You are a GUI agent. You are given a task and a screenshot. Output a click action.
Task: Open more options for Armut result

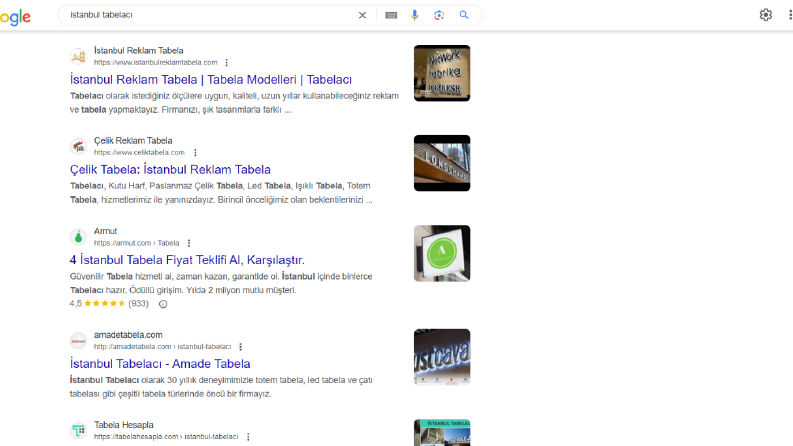(x=189, y=243)
